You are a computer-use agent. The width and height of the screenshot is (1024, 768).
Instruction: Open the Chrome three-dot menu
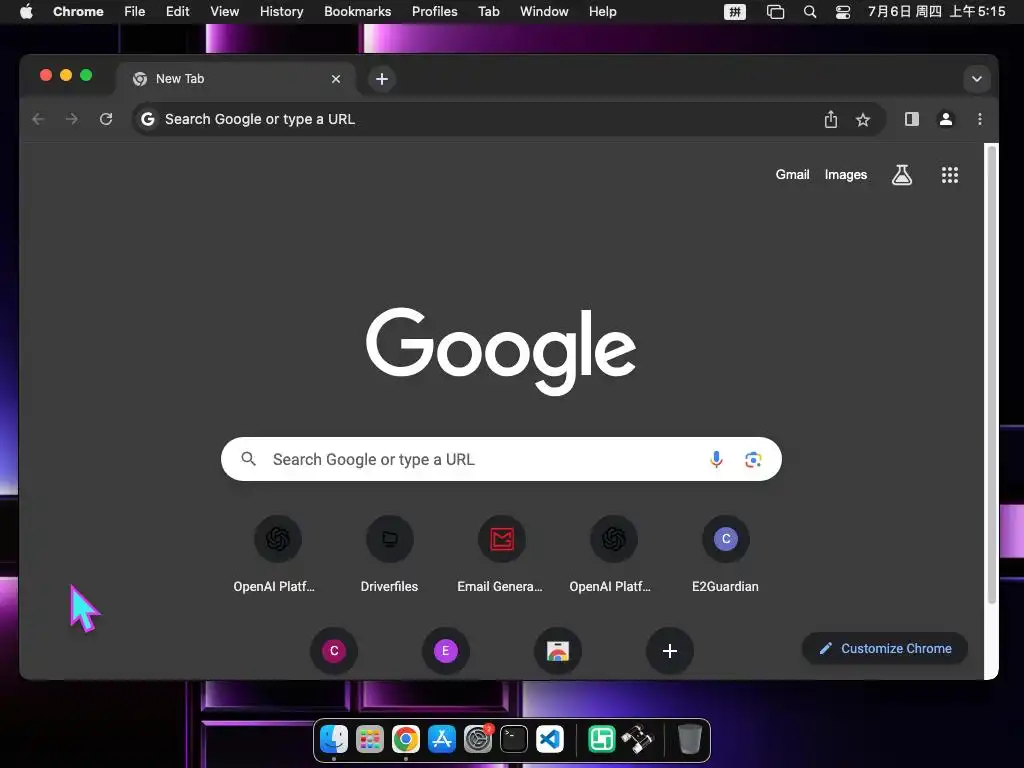980,119
